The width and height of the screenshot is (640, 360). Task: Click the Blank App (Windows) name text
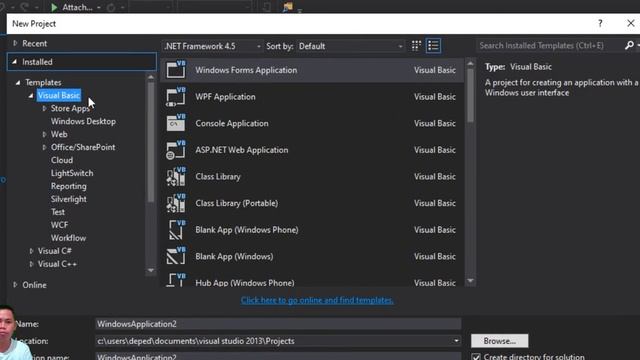tap(234, 256)
